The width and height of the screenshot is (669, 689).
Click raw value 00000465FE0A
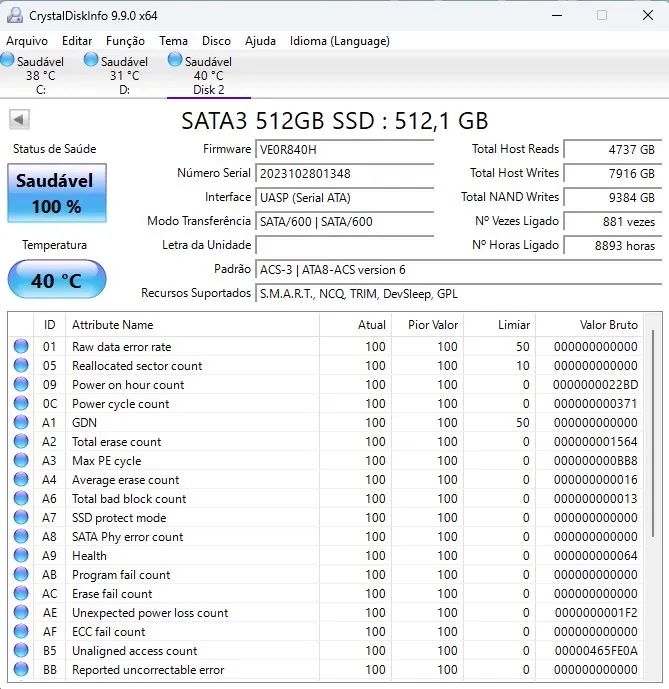(596, 650)
